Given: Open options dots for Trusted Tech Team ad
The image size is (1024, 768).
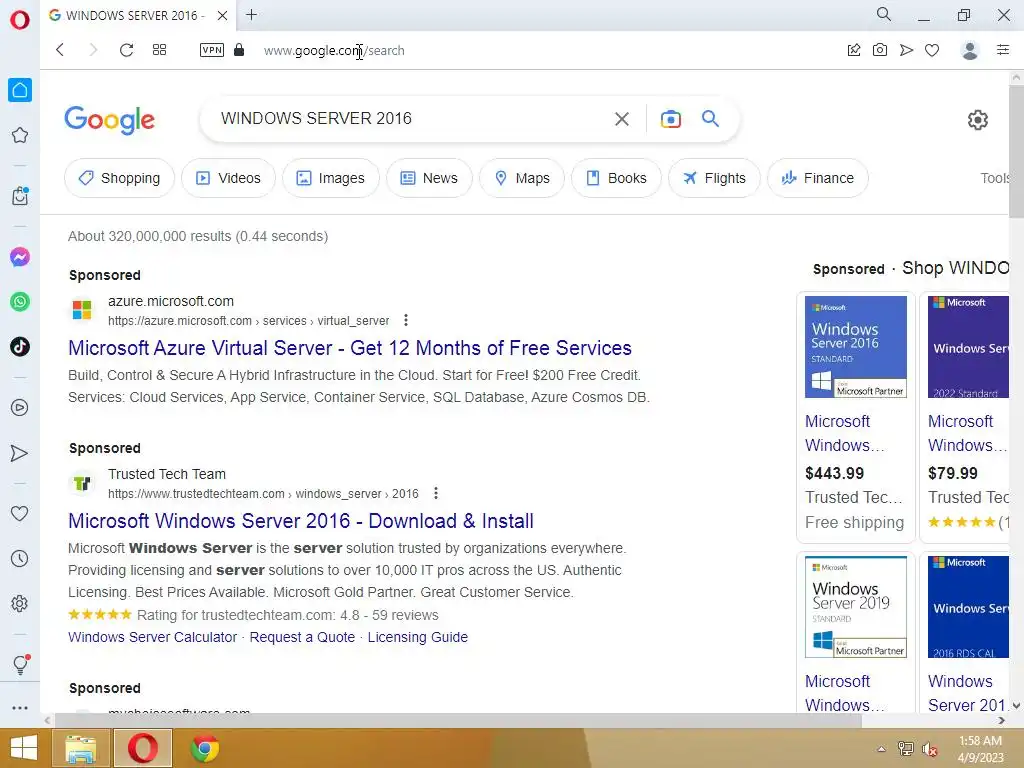Looking at the screenshot, I should pos(436,493).
